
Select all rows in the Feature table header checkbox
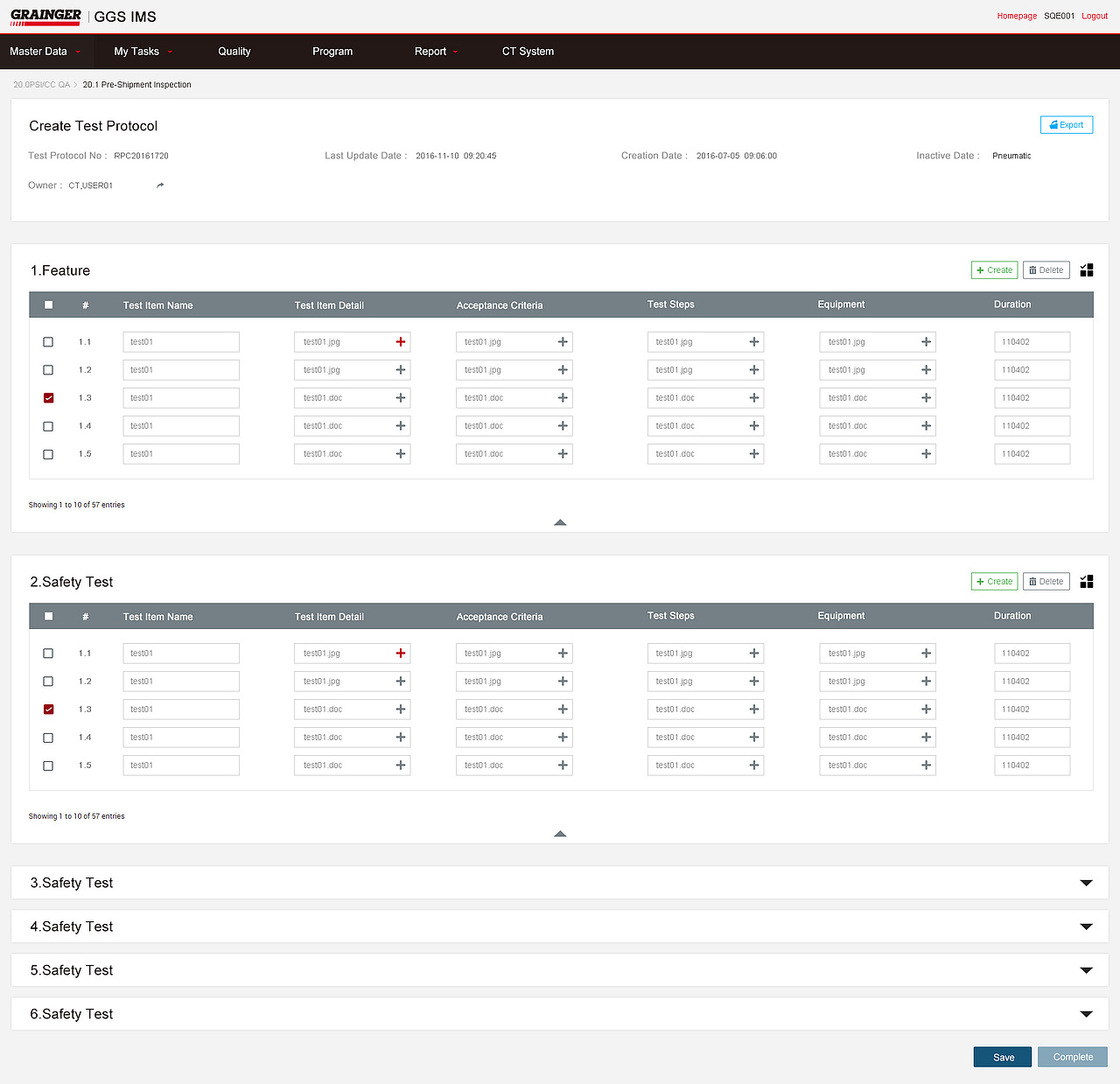click(48, 305)
